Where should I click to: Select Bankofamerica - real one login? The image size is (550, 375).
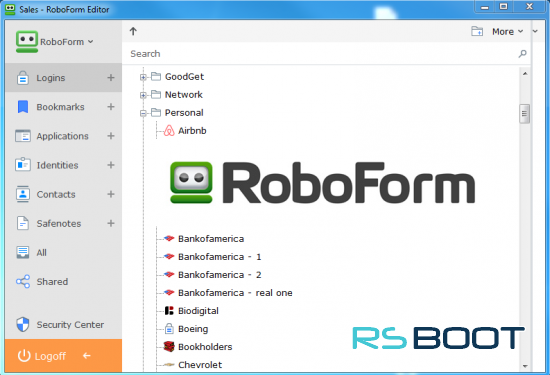point(235,293)
